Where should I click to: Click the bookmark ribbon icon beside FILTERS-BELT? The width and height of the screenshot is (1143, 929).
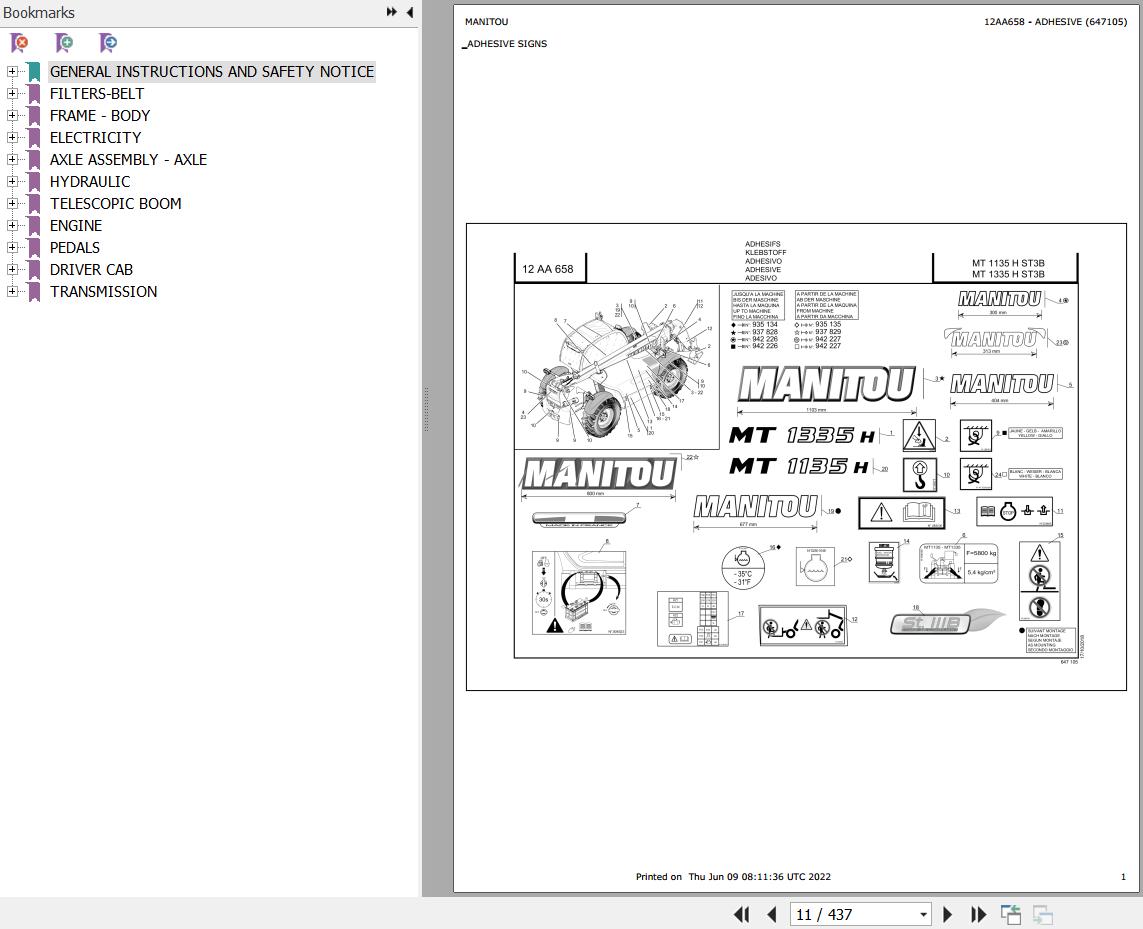tap(34, 94)
